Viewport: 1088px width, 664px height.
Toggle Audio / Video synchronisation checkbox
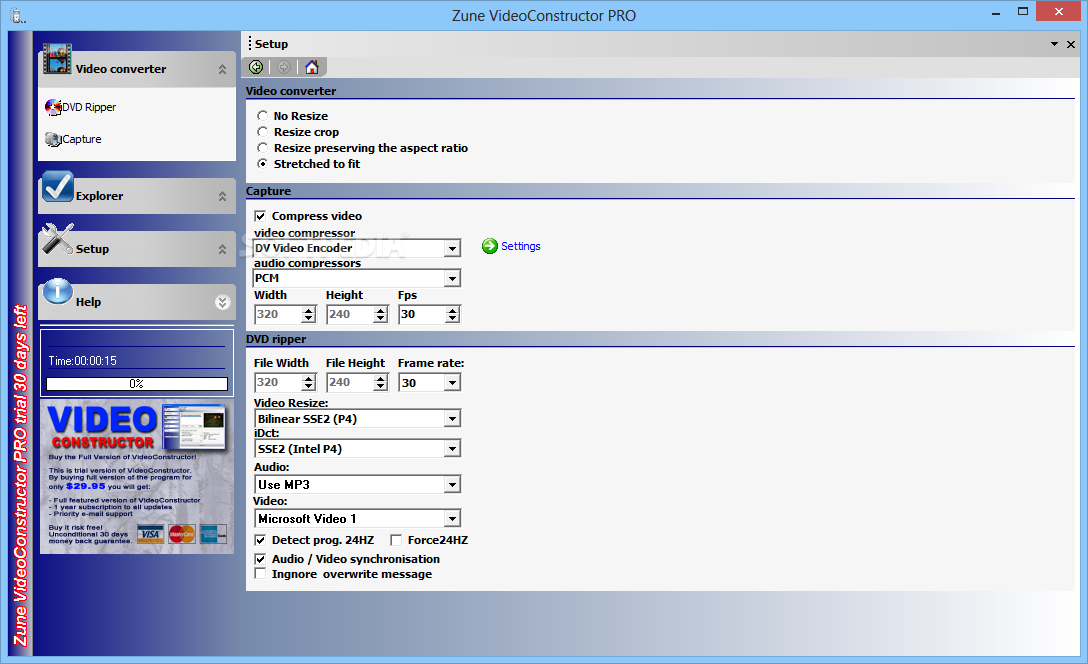[260, 559]
